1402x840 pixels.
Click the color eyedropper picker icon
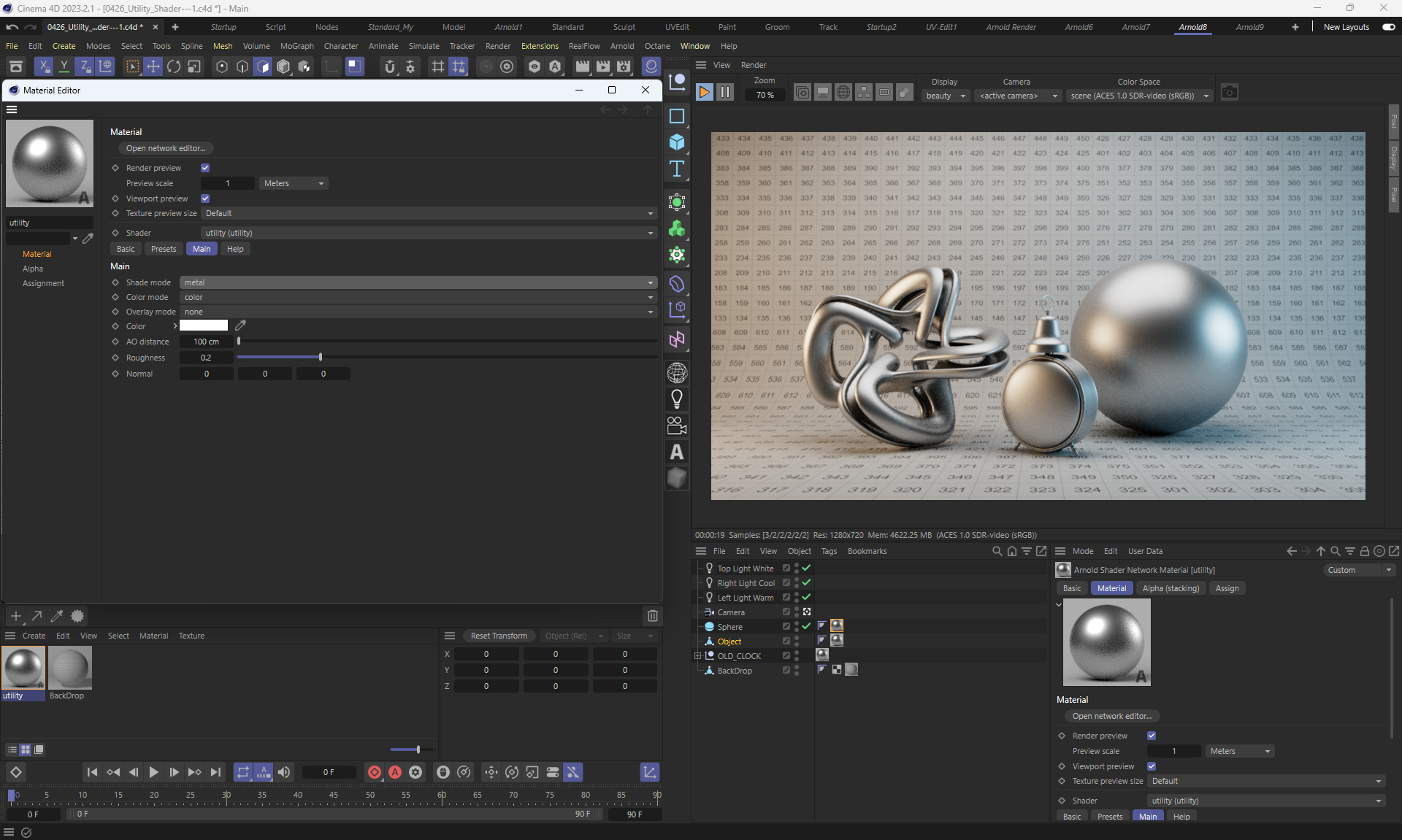(x=240, y=325)
